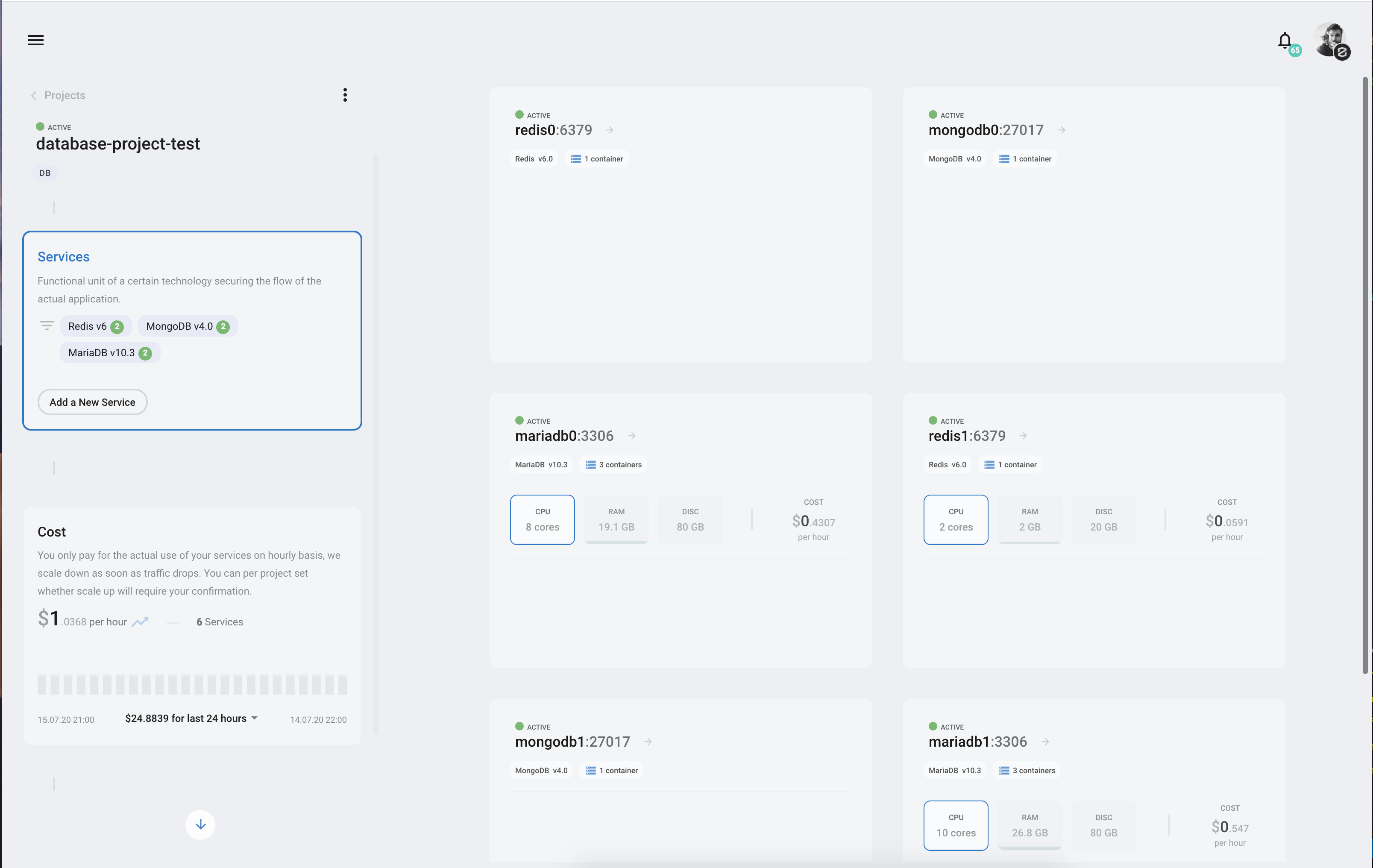Toggle Redis v6 filter chip
This screenshot has width=1373, height=868.
tap(95, 326)
